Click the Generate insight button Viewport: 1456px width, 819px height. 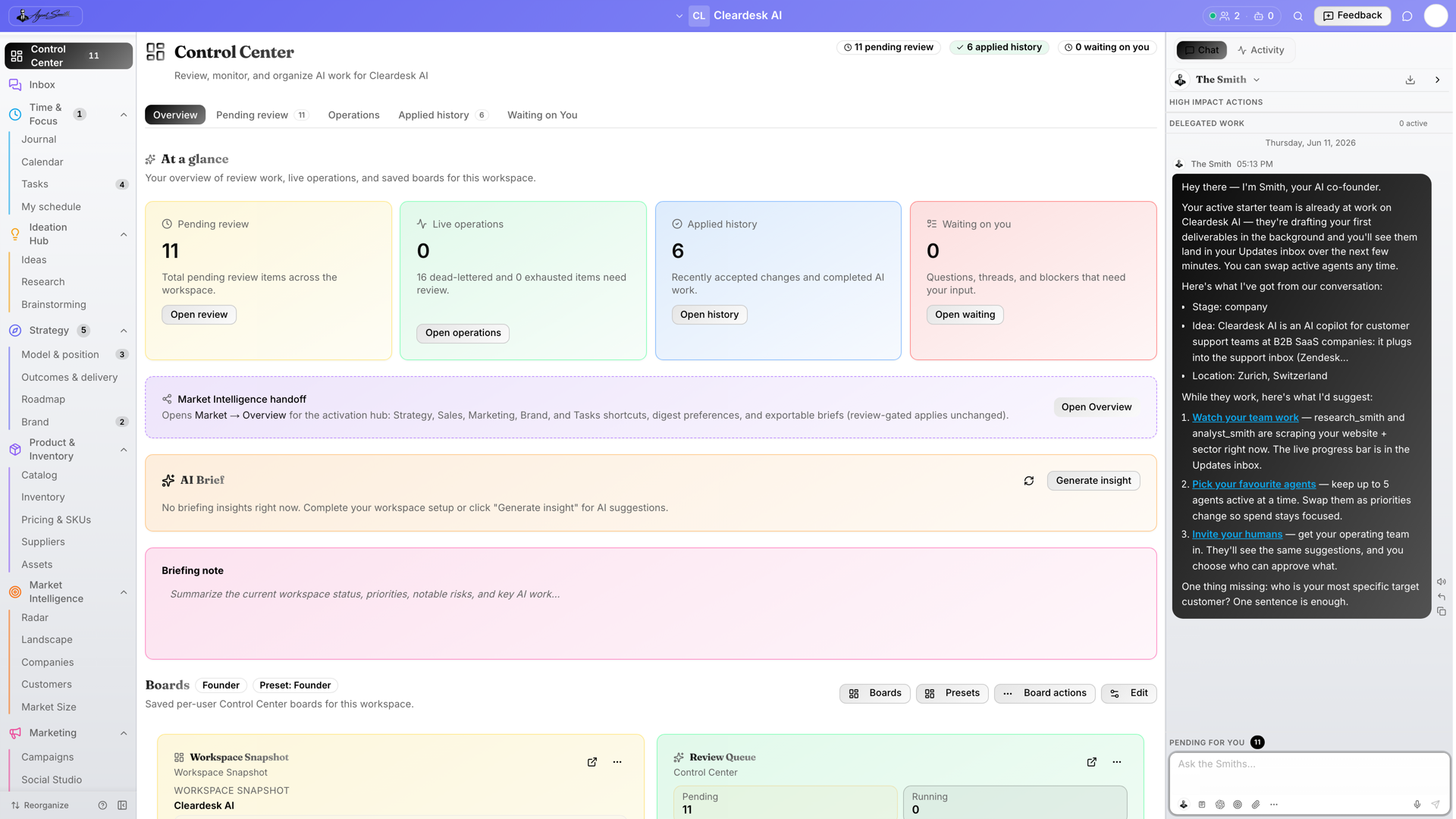click(x=1094, y=481)
